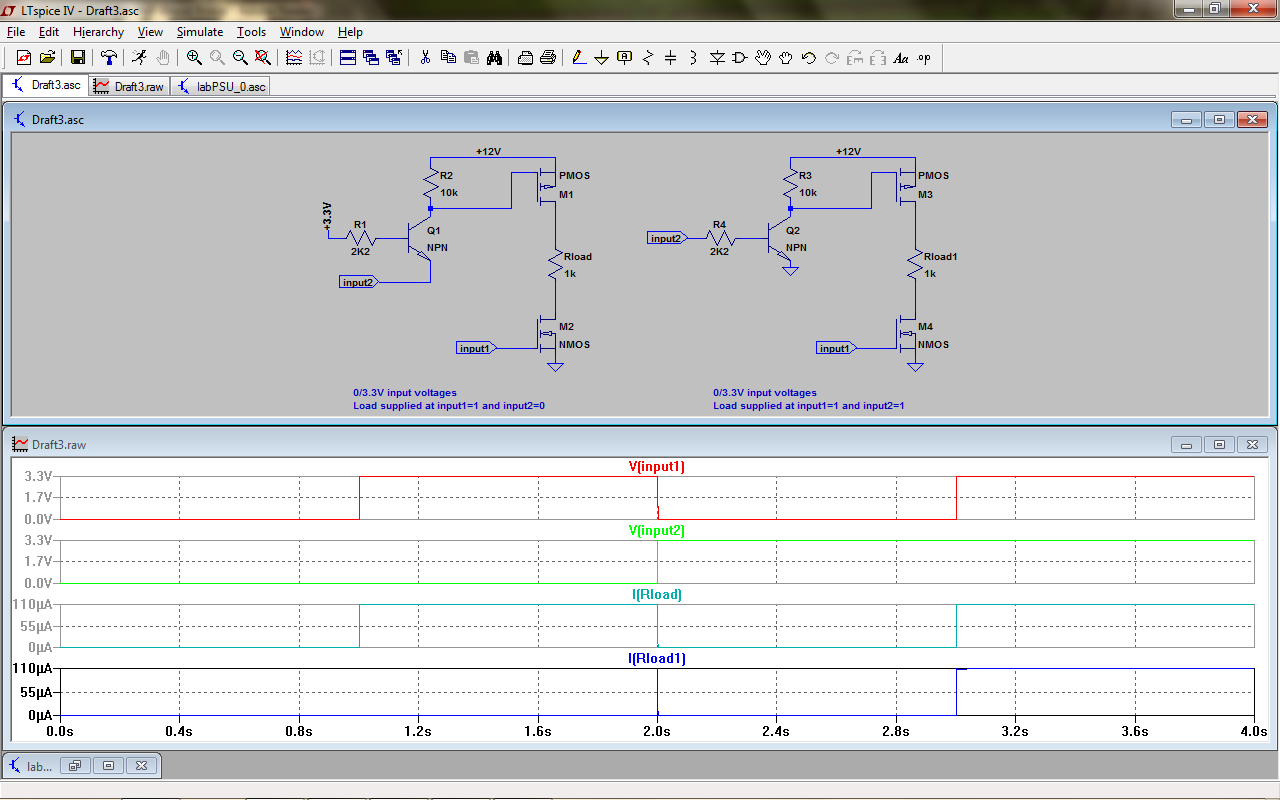Click the Run simulation running-man icon
1280x800 pixels.
click(x=139, y=58)
